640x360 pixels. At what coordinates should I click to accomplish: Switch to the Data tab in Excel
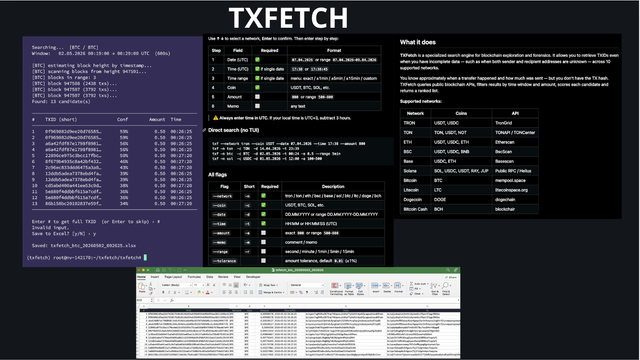coord(209,277)
